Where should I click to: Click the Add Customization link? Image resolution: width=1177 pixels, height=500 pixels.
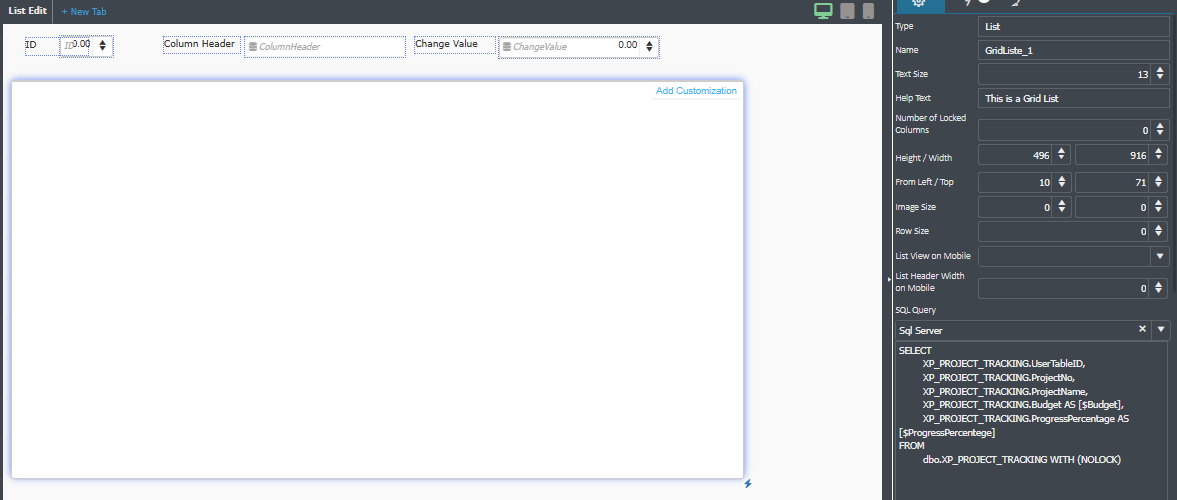[x=696, y=91]
